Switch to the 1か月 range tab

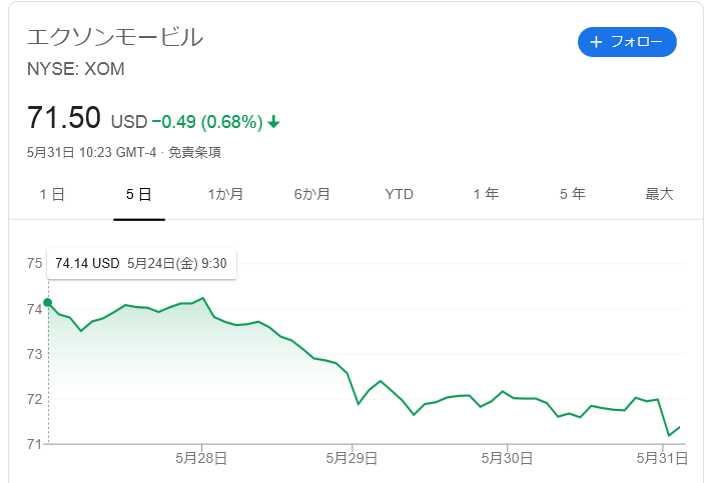point(225,194)
